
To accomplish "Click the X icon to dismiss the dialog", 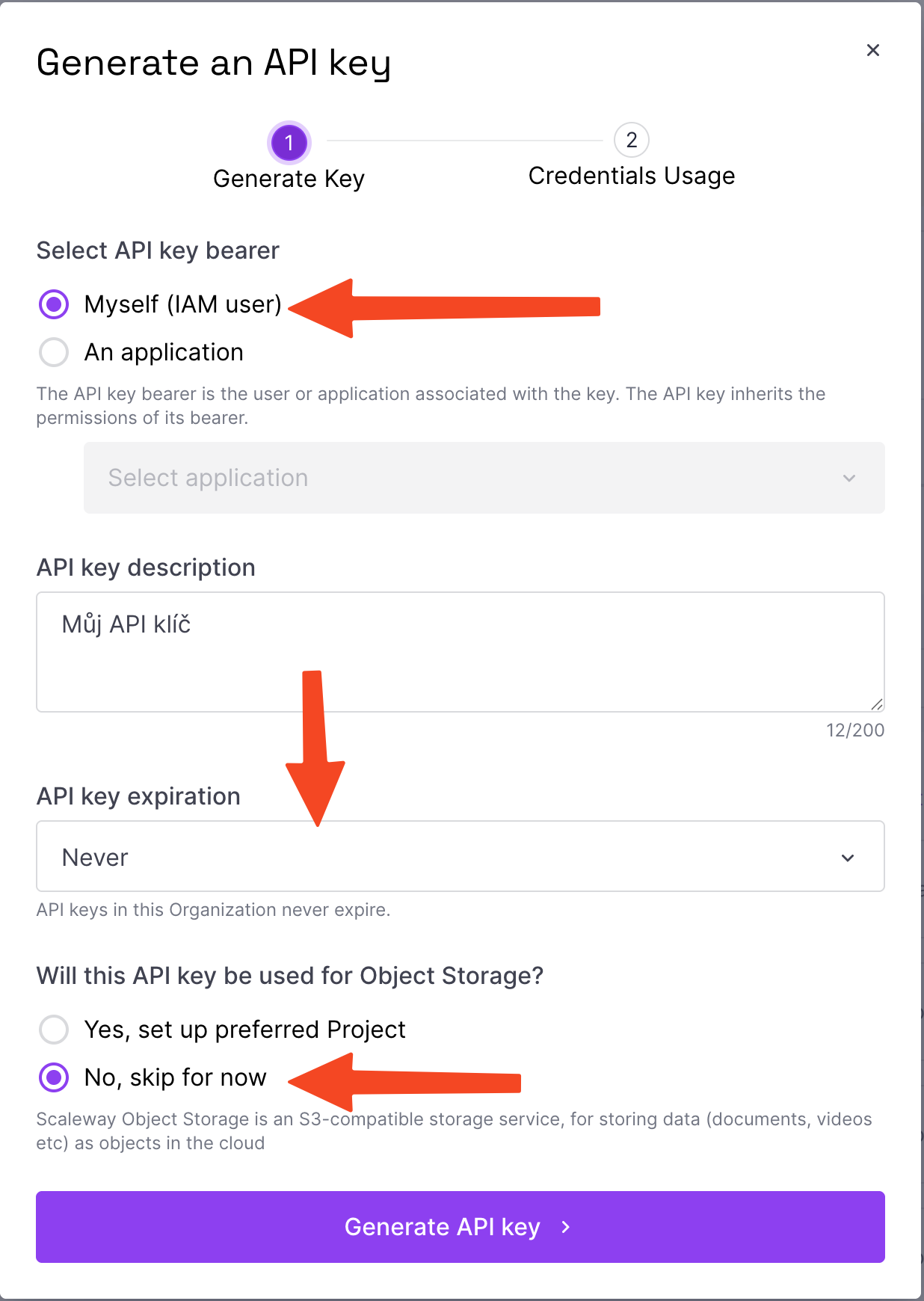I will pyautogui.click(x=872, y=50).
